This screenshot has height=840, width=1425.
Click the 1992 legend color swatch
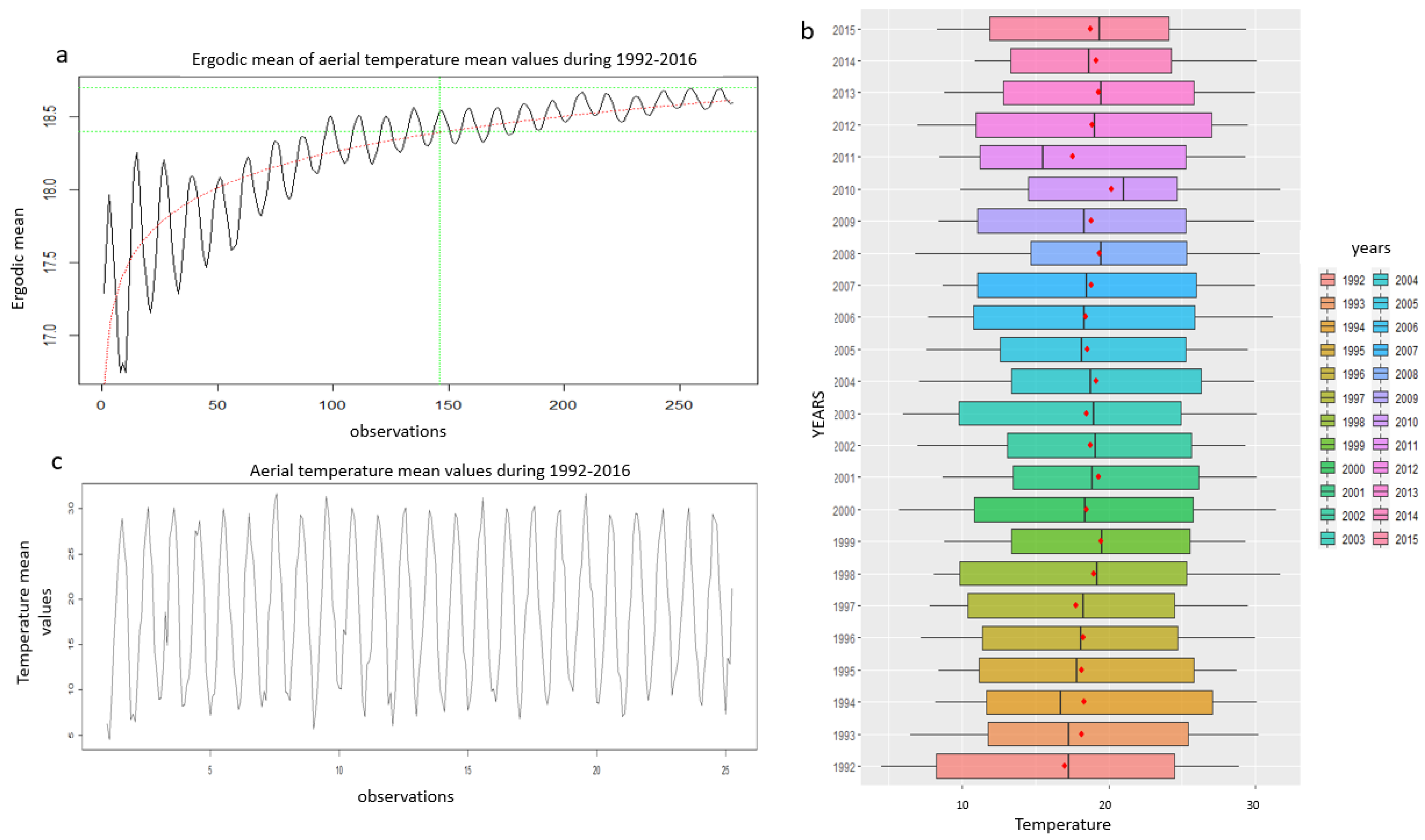(x=1328, y=280)
